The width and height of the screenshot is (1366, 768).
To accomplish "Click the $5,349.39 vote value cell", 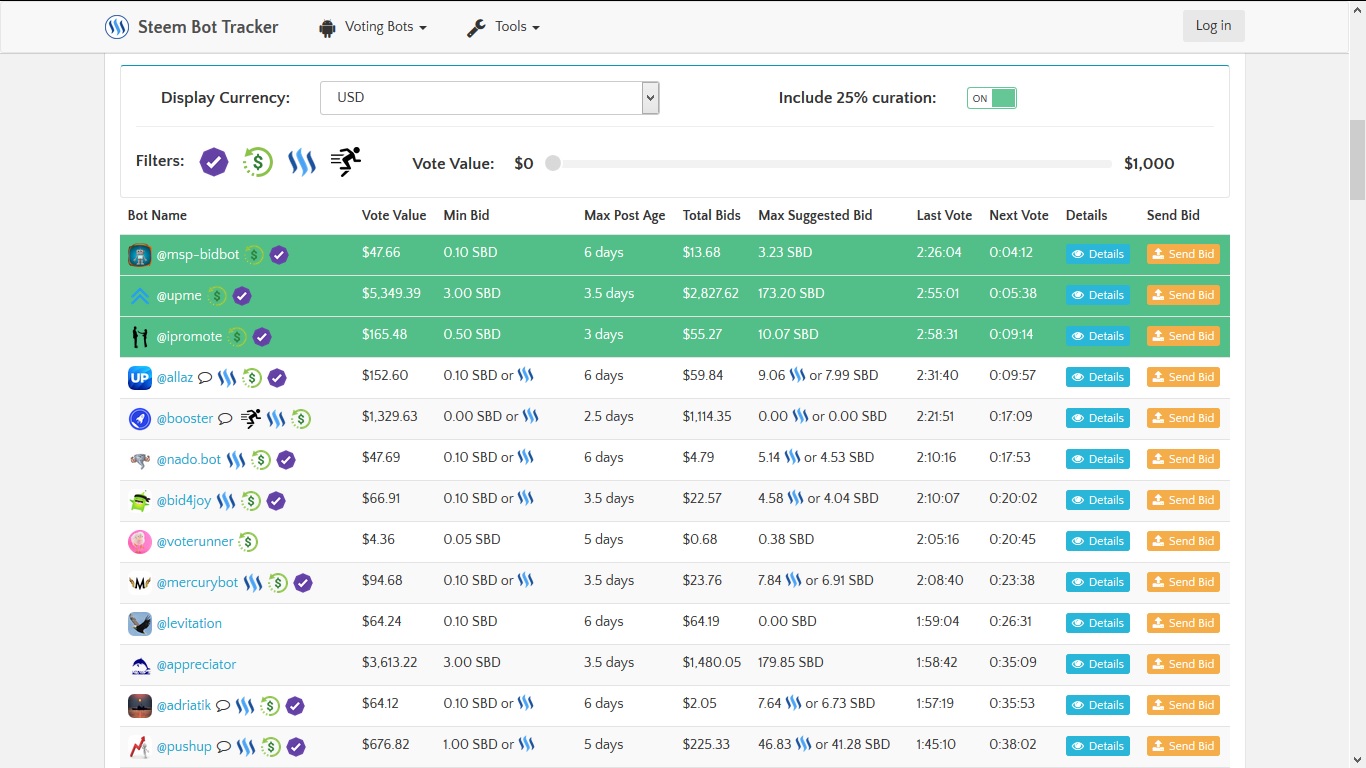I will (391, 293).
